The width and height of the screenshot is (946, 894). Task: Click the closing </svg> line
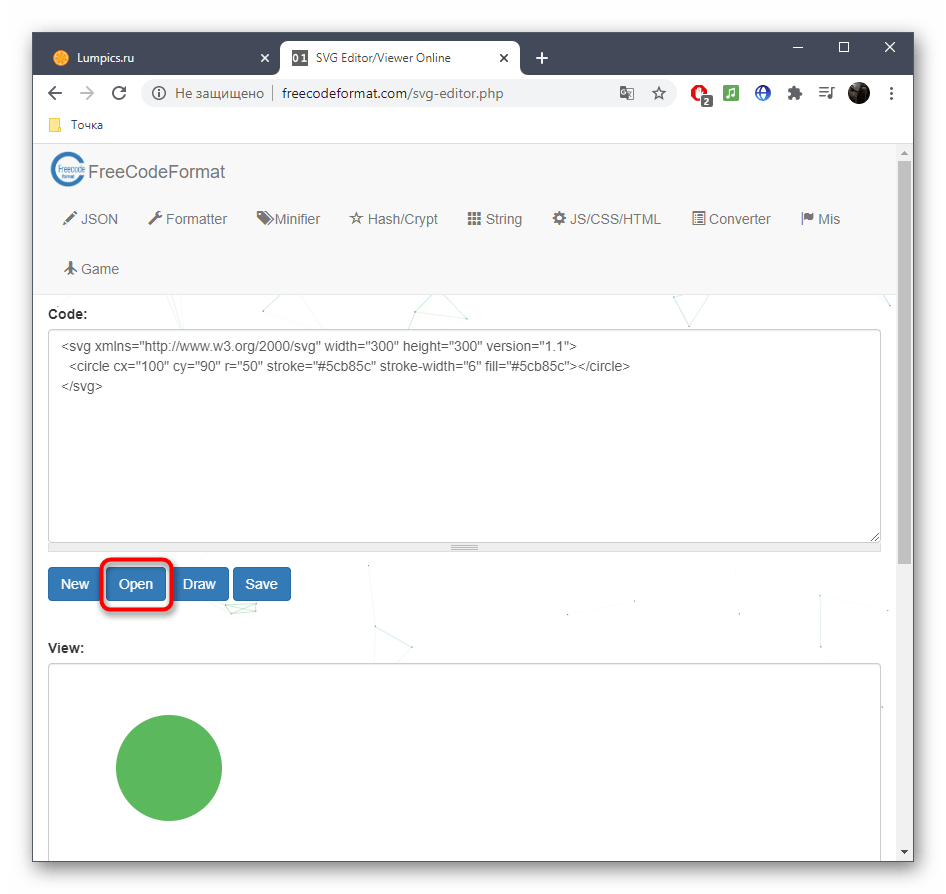point(81,386)
